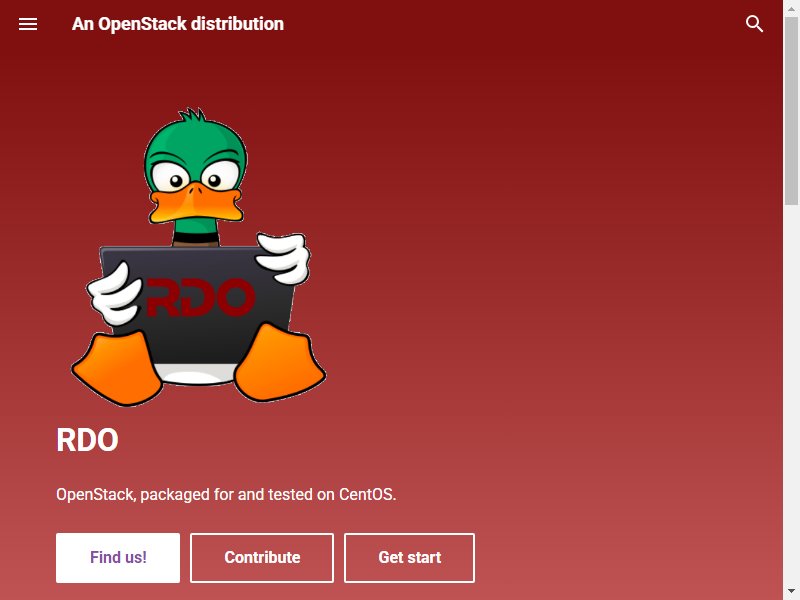
Task: Open the hamburger navigation menu
Action: [28, 24]
